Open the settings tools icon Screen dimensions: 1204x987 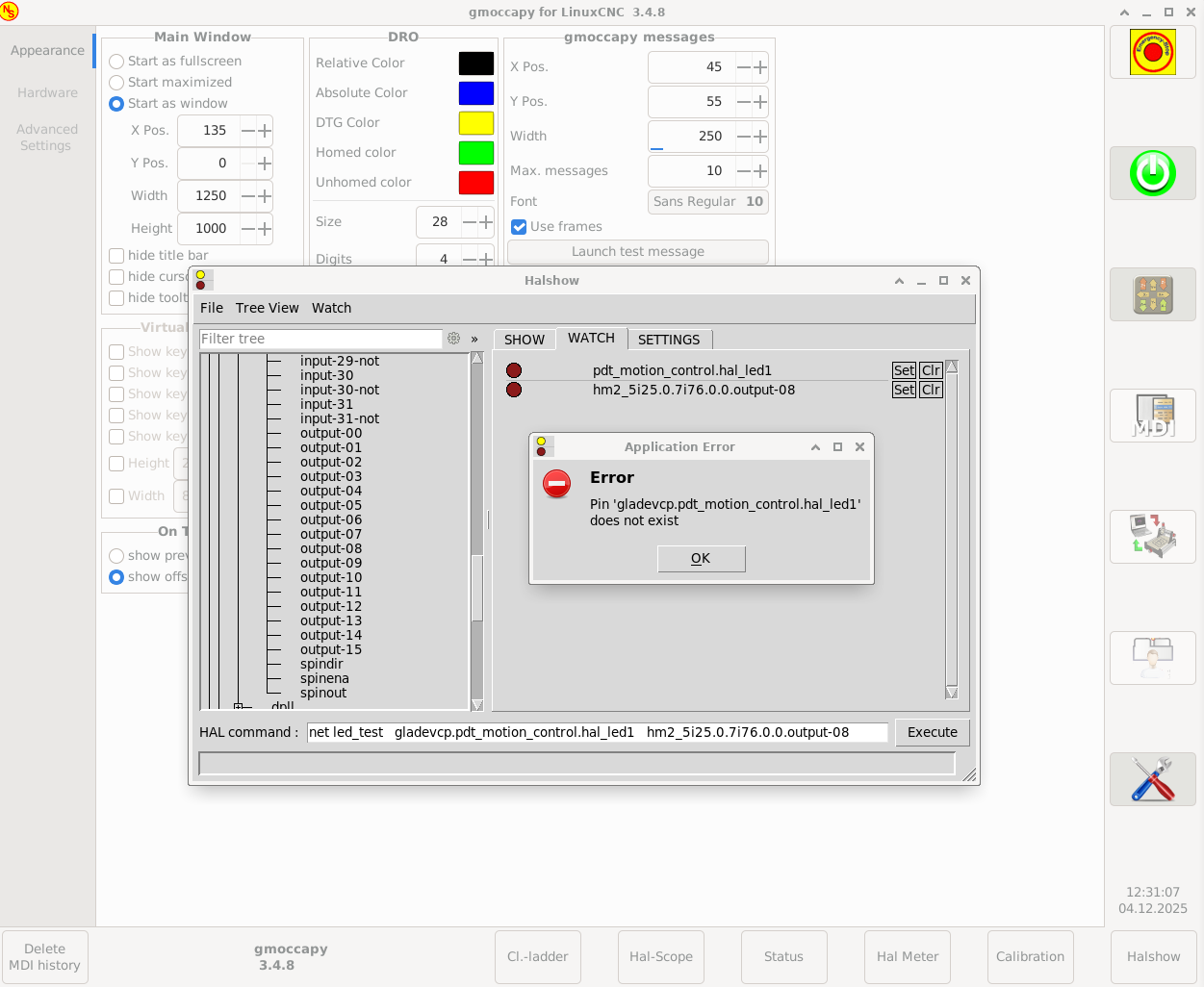pos(1152,778)
